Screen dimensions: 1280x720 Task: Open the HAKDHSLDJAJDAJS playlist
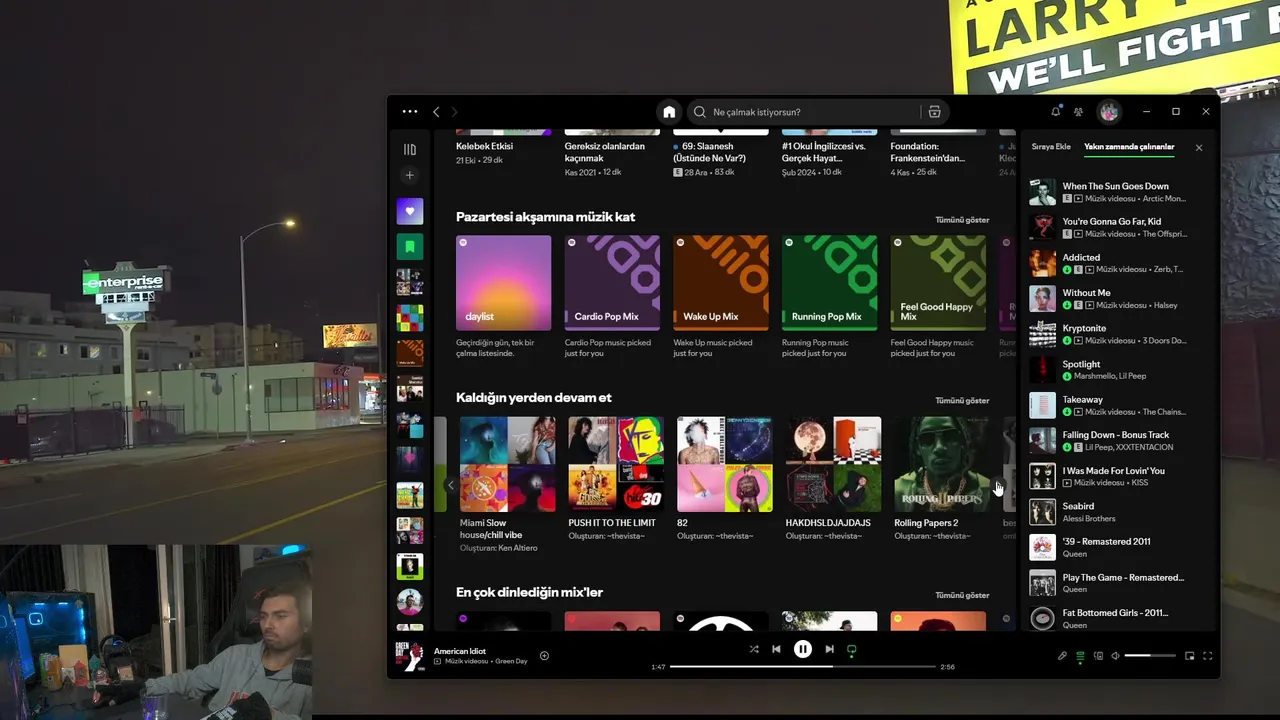(833, 480)
